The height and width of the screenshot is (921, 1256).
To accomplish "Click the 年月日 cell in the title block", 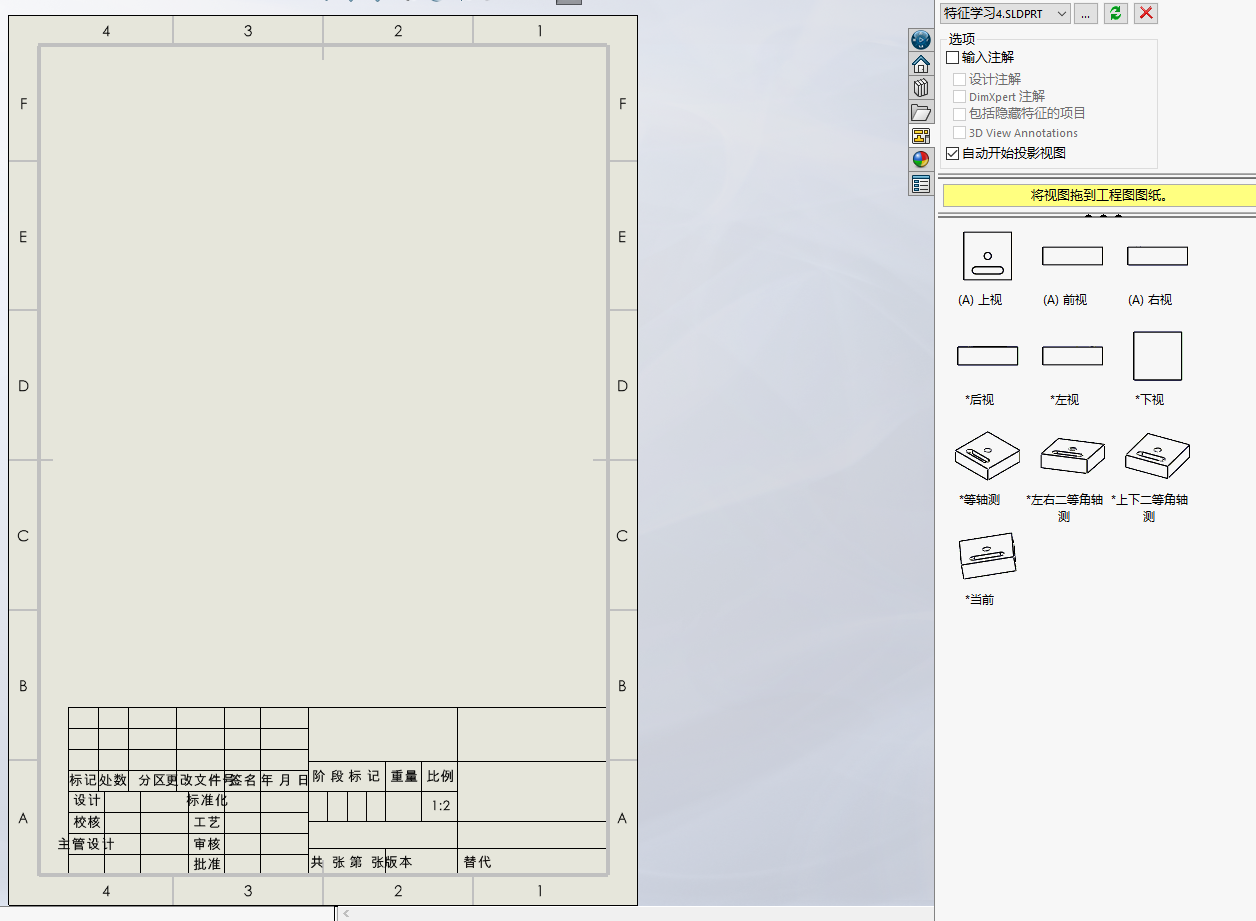I will pos(285,780).
